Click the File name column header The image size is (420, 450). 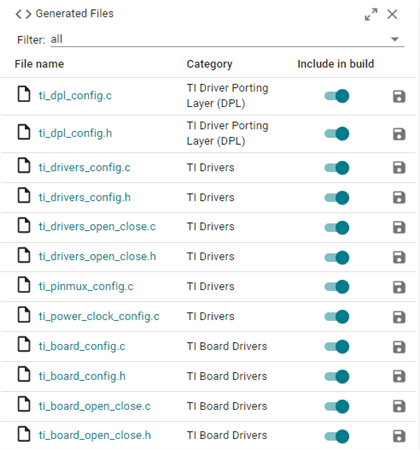click(39, 64)
